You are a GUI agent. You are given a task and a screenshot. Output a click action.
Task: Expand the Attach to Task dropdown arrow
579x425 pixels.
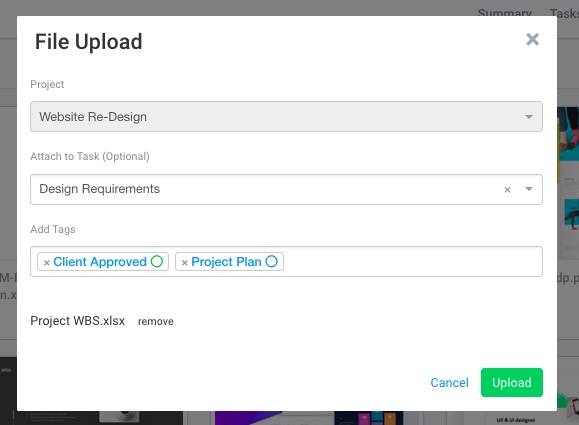click(529, 189)
